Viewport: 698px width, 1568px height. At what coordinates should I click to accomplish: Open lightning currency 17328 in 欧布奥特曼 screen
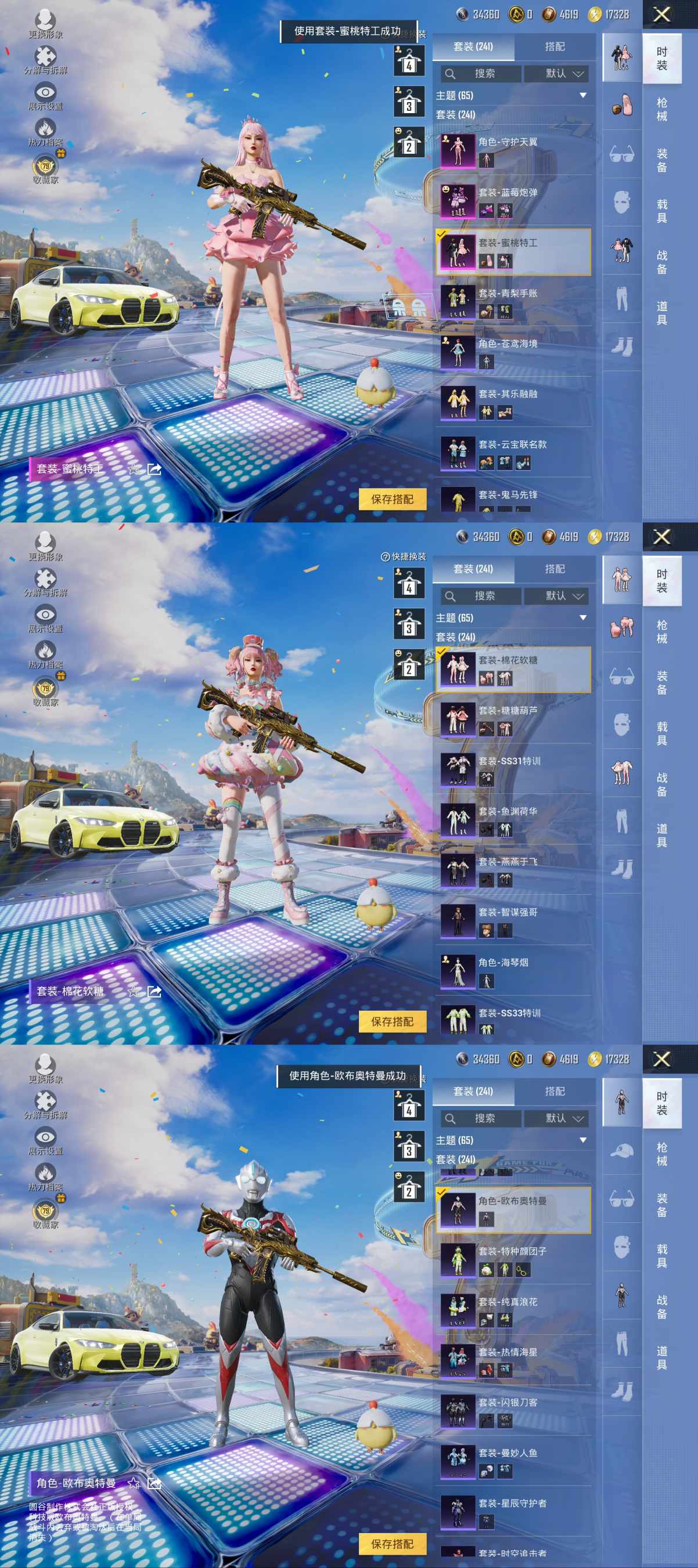click(609, 1059)
